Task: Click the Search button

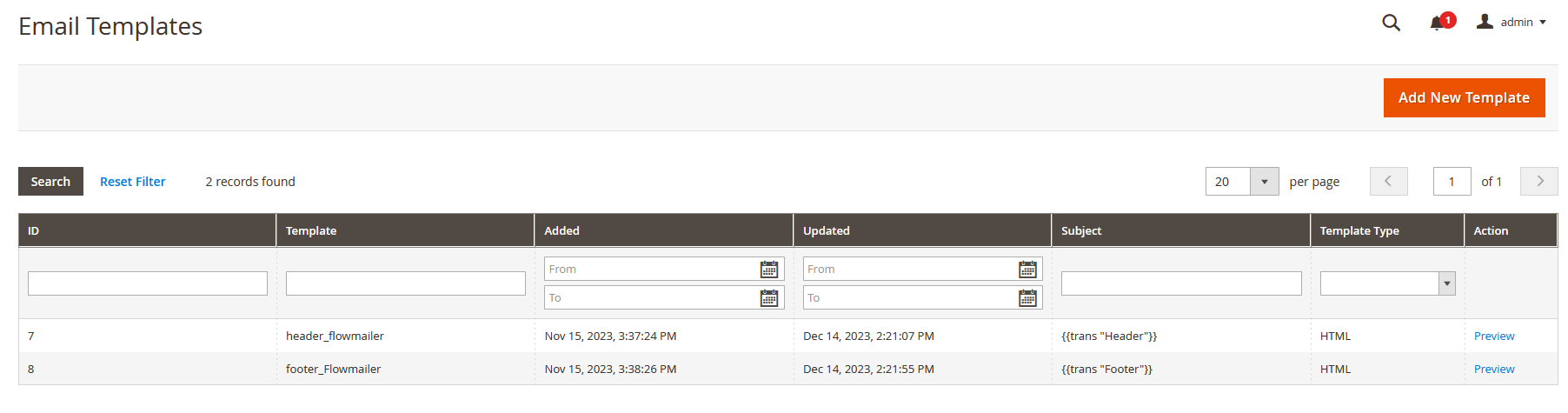Action: 50,181
